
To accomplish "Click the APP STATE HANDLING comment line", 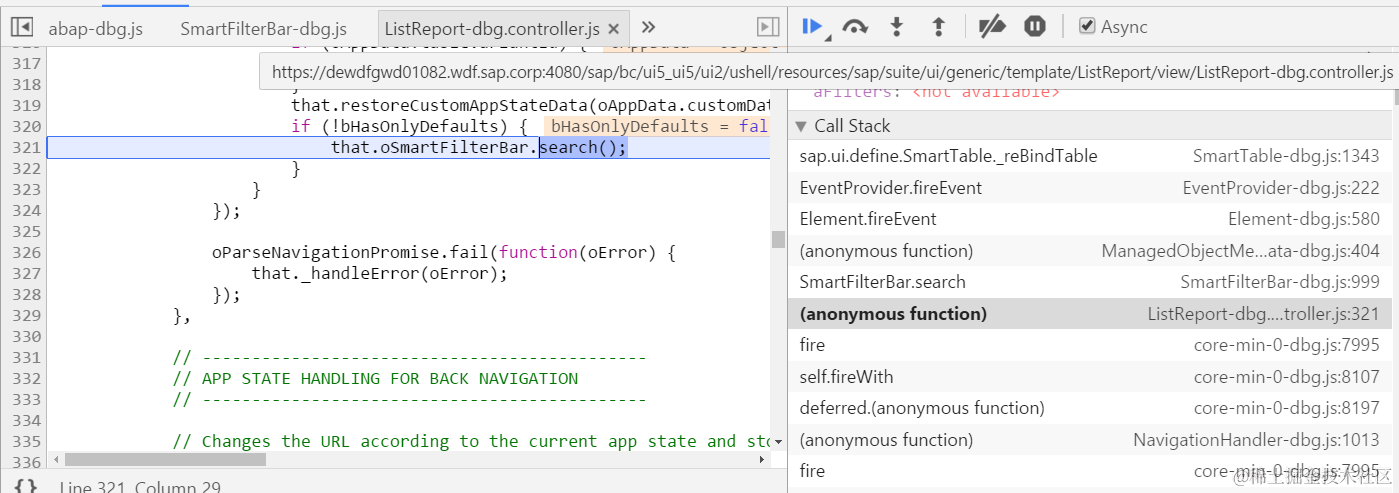I will click(375, 379).
